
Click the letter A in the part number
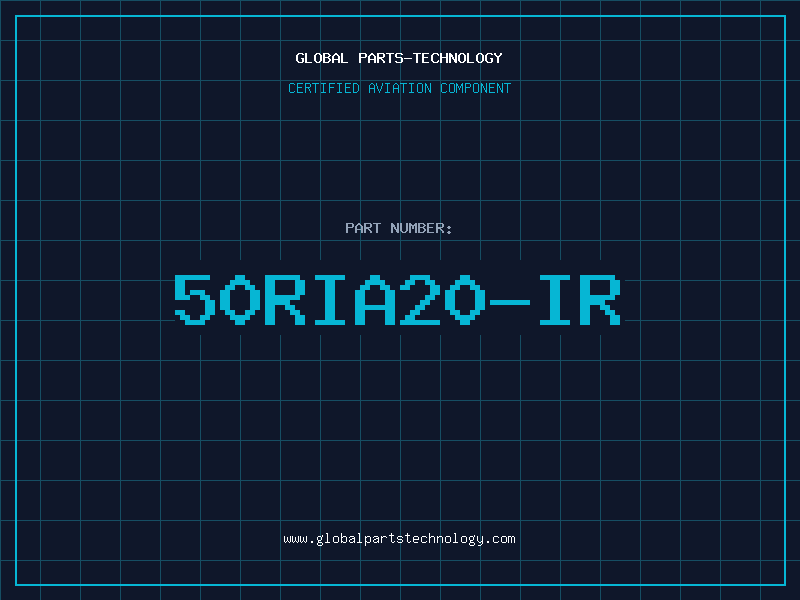[x=376, y=299]
